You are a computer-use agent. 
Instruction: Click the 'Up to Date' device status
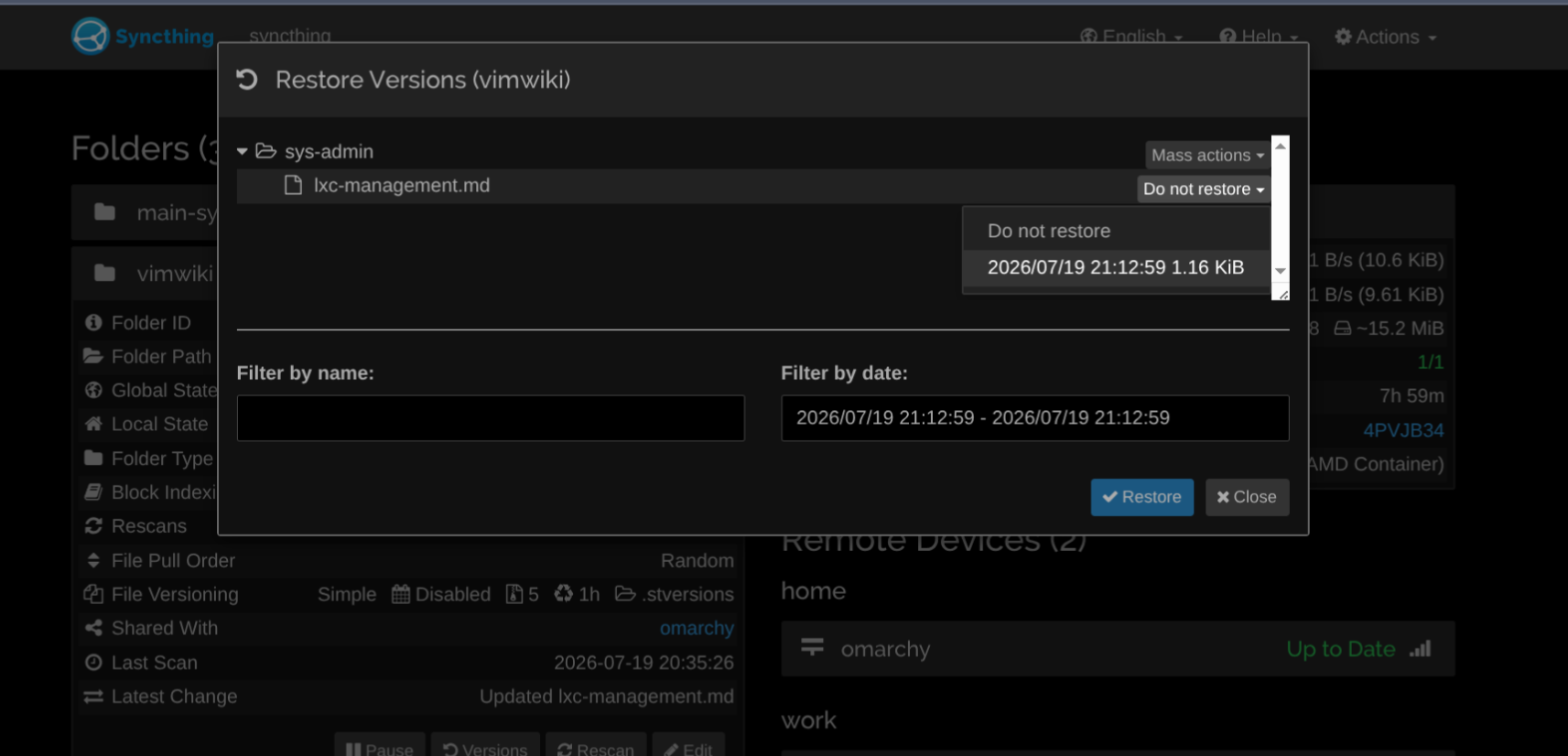pyautogui.click(x=1341, y=649)
